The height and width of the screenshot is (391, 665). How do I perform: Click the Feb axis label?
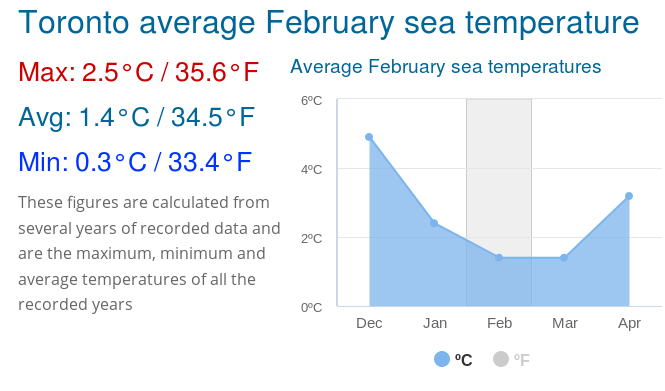pos(499,323)
